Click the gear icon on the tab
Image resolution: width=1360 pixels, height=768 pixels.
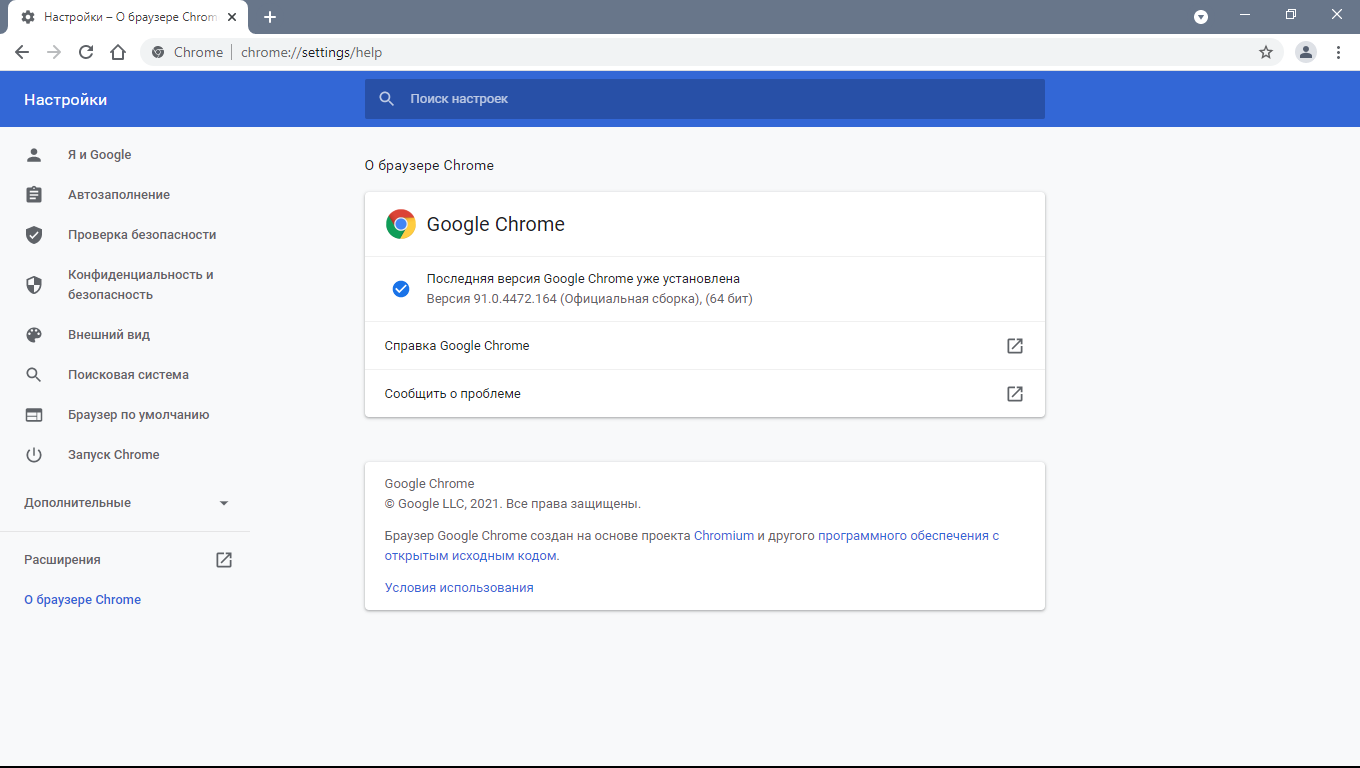point(28,17)
